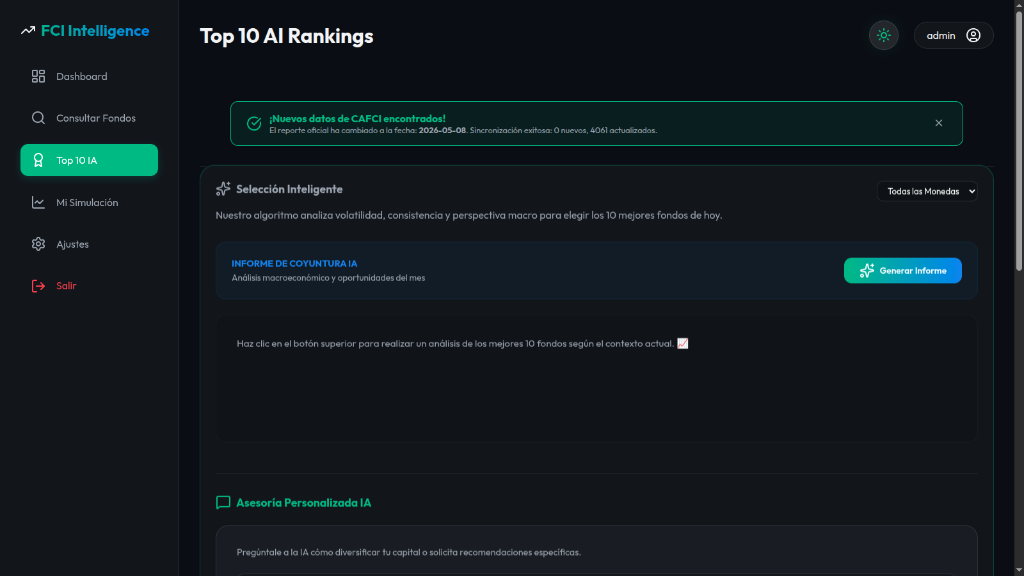Open the admin account menu
The height and width of the screenshot is (576, 1024).
point(953,35)
